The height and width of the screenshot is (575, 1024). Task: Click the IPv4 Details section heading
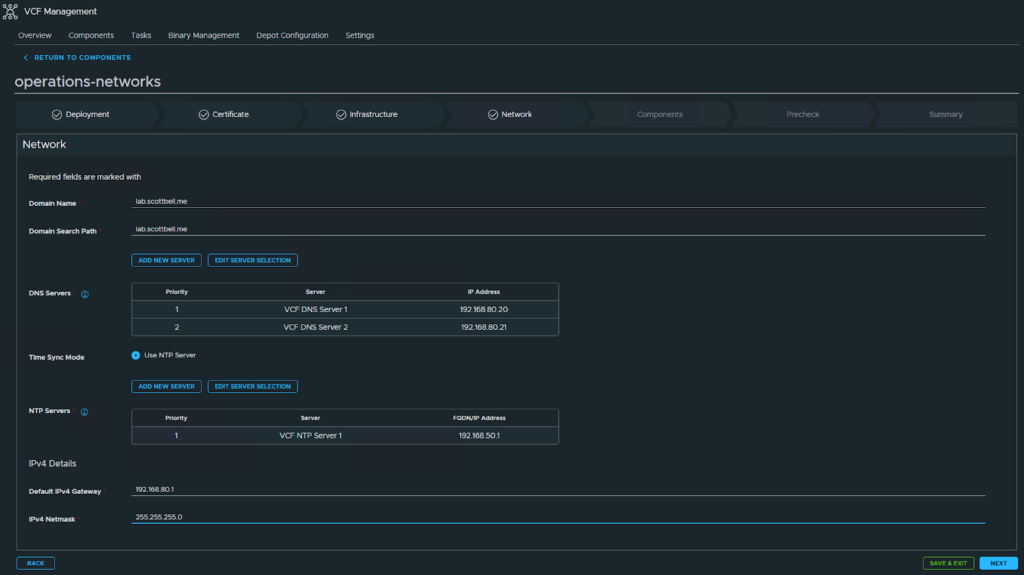tap(52, 464)
